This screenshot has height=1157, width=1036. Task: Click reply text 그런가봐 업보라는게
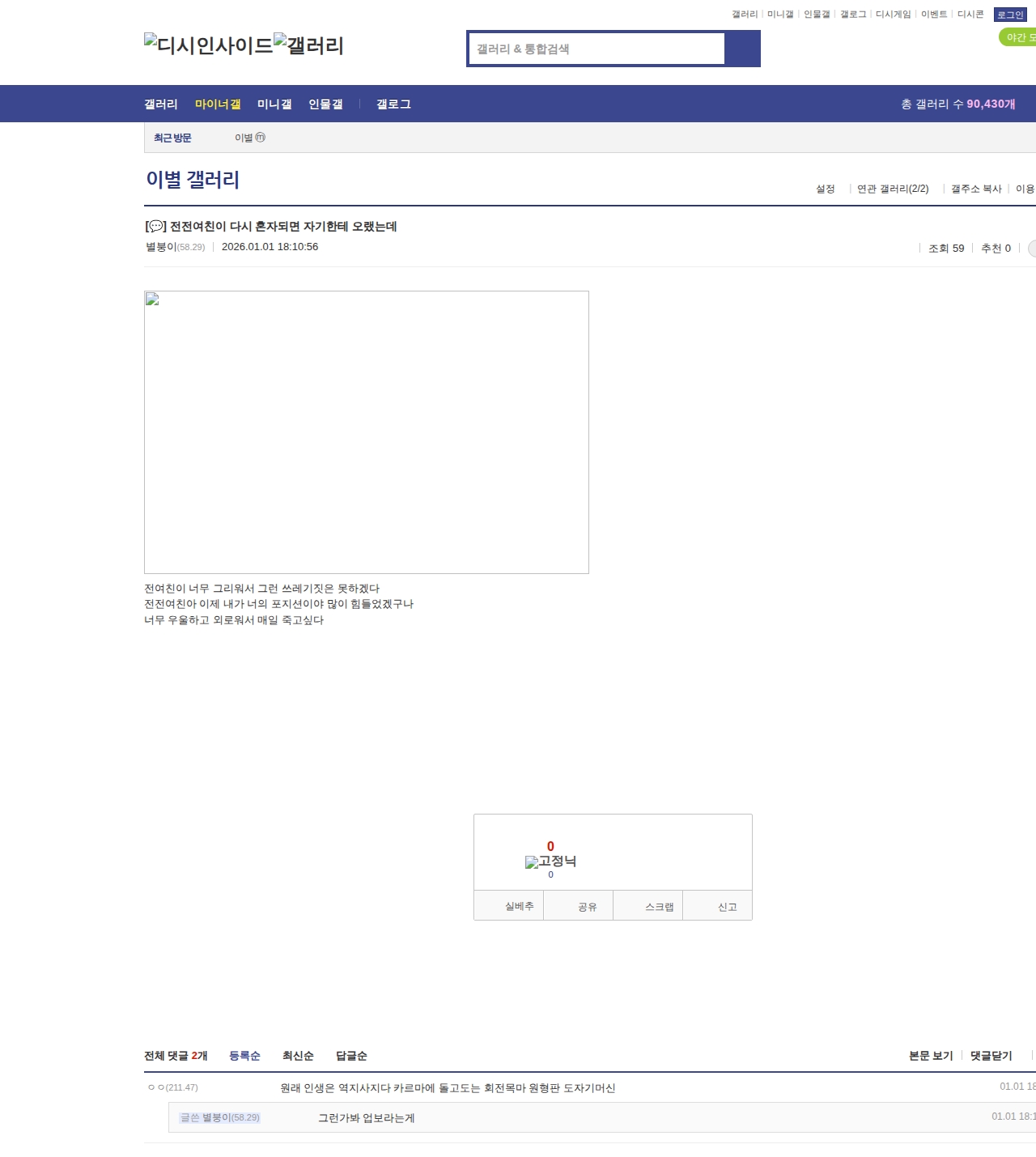[366, 1118]
